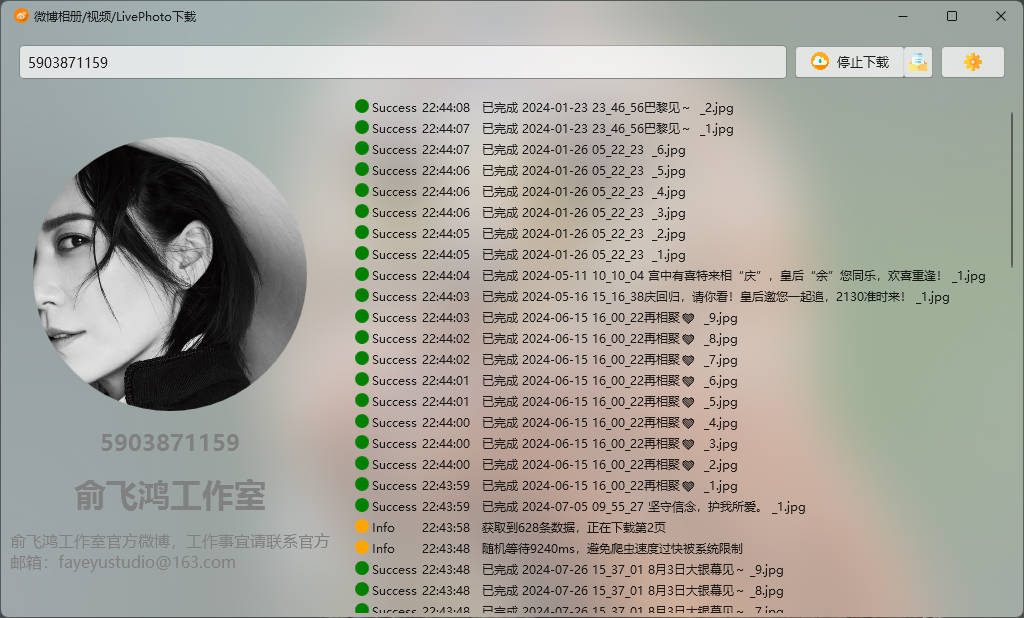Screen dimensions: 1024x618
Task: Select log row 8月3日大银幕见~ _8.jpg
Action: [x=569, y=590]
